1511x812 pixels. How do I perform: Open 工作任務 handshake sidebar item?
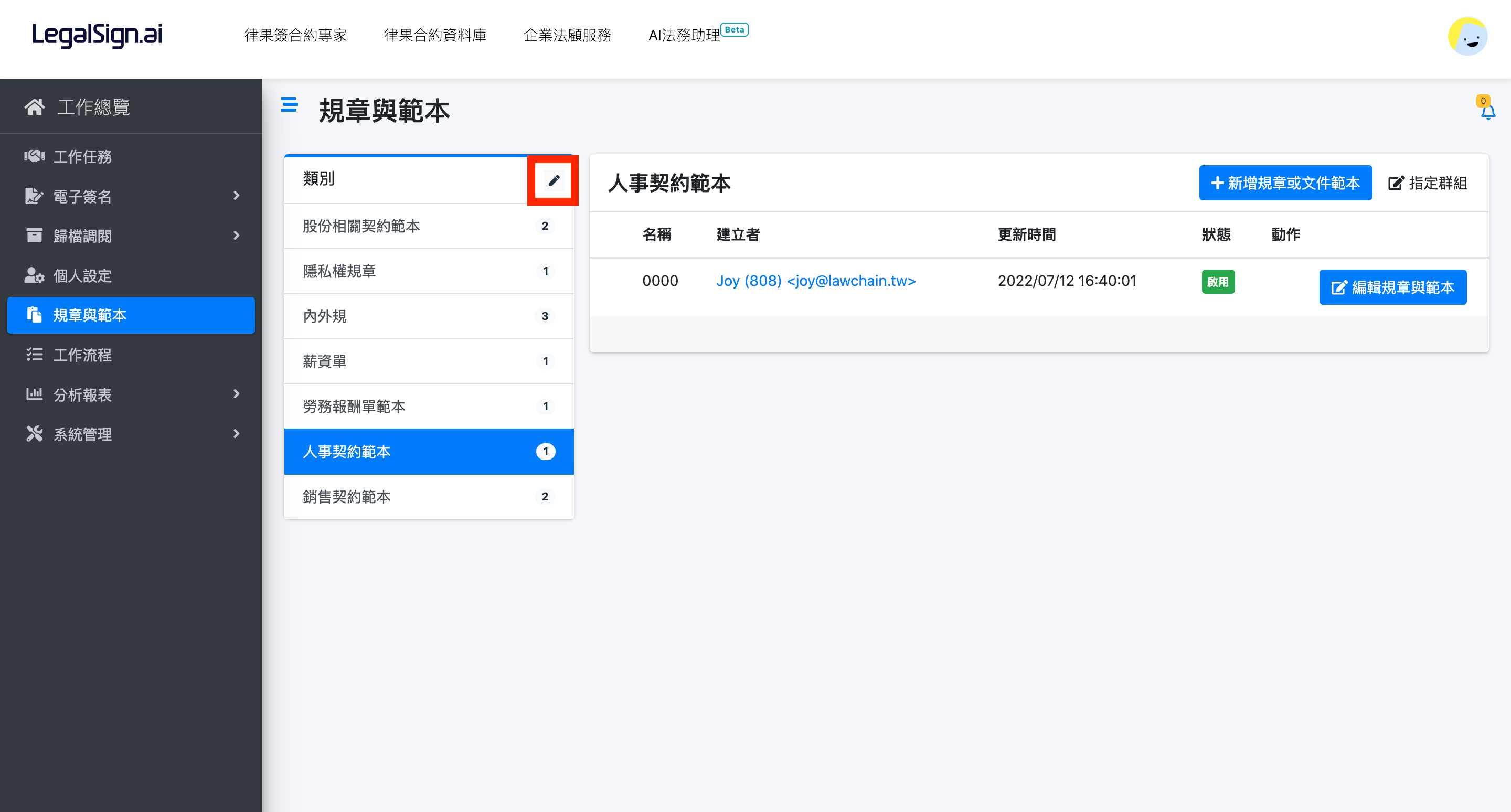[82, 156]
